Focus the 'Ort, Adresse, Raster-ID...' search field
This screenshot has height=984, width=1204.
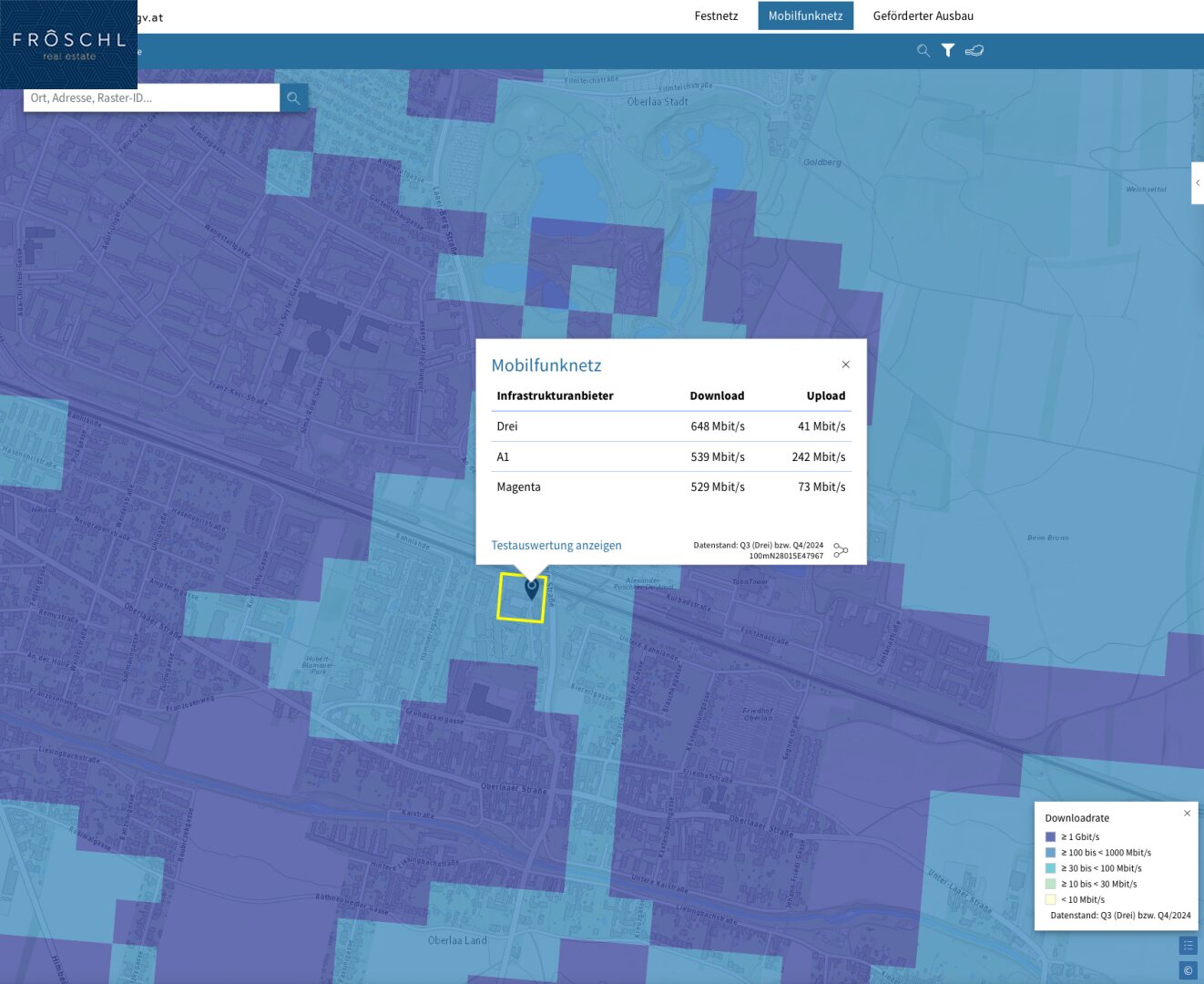151,97
